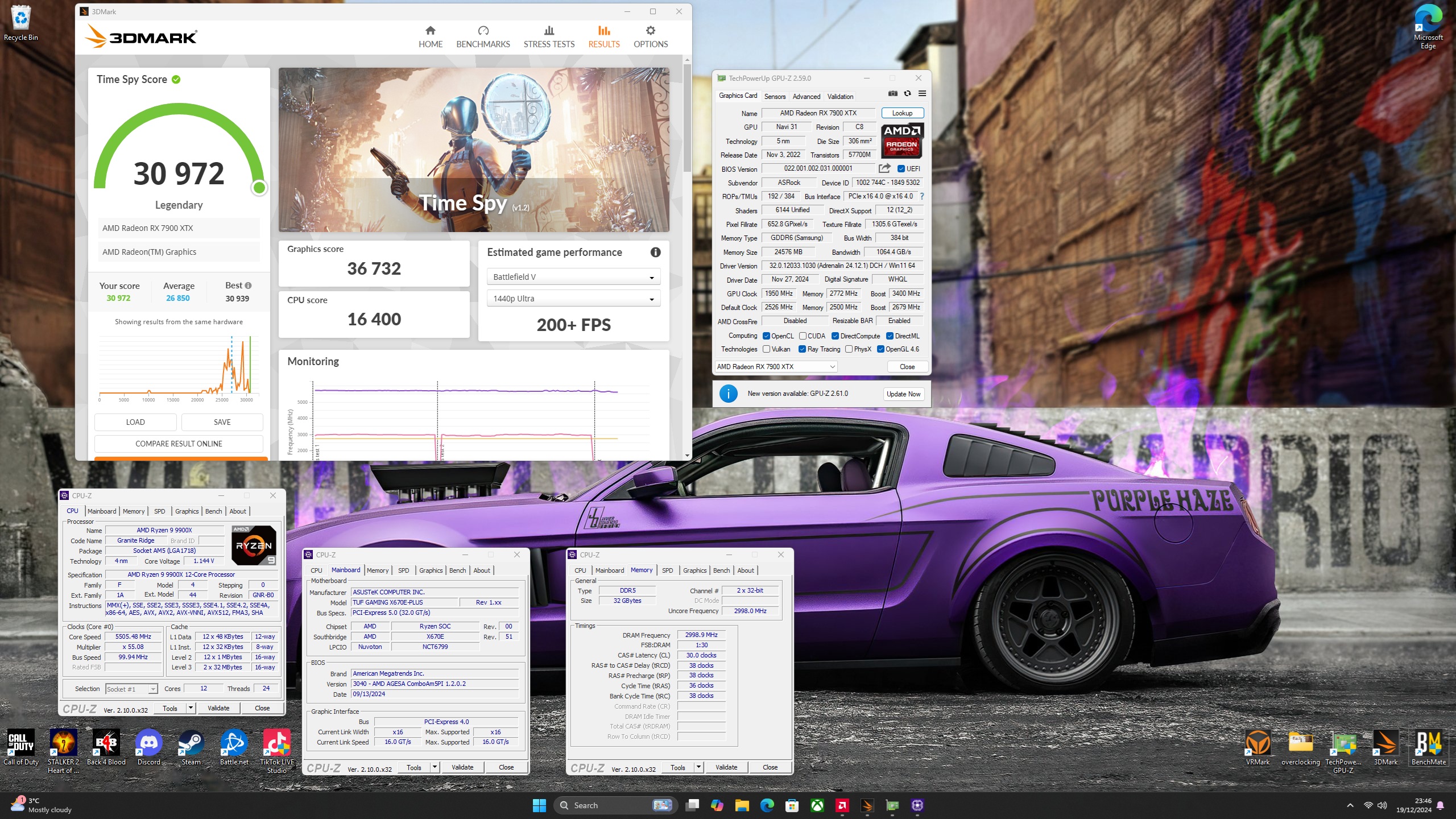Switch to Advanced tab in GPU-Z

coord(806,96)
